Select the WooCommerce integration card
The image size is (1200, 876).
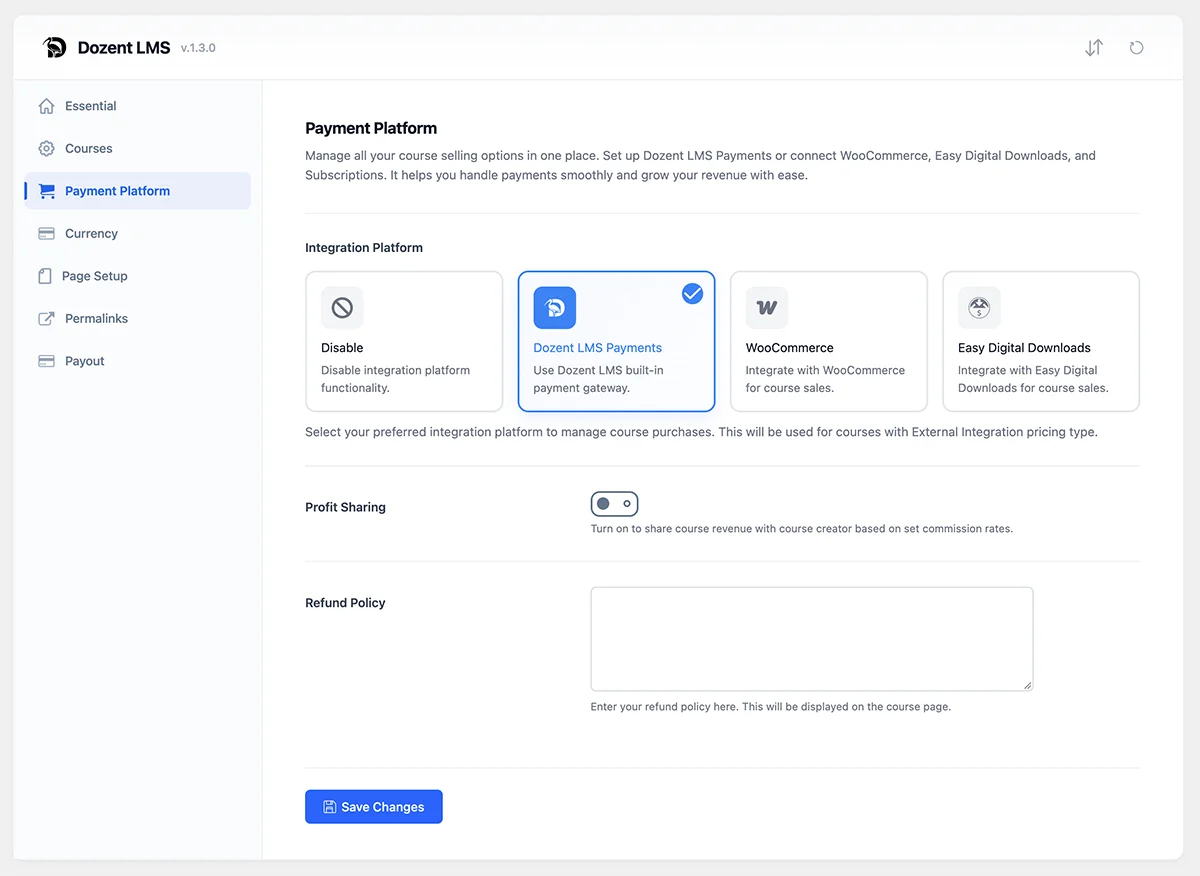click(829, 341)
